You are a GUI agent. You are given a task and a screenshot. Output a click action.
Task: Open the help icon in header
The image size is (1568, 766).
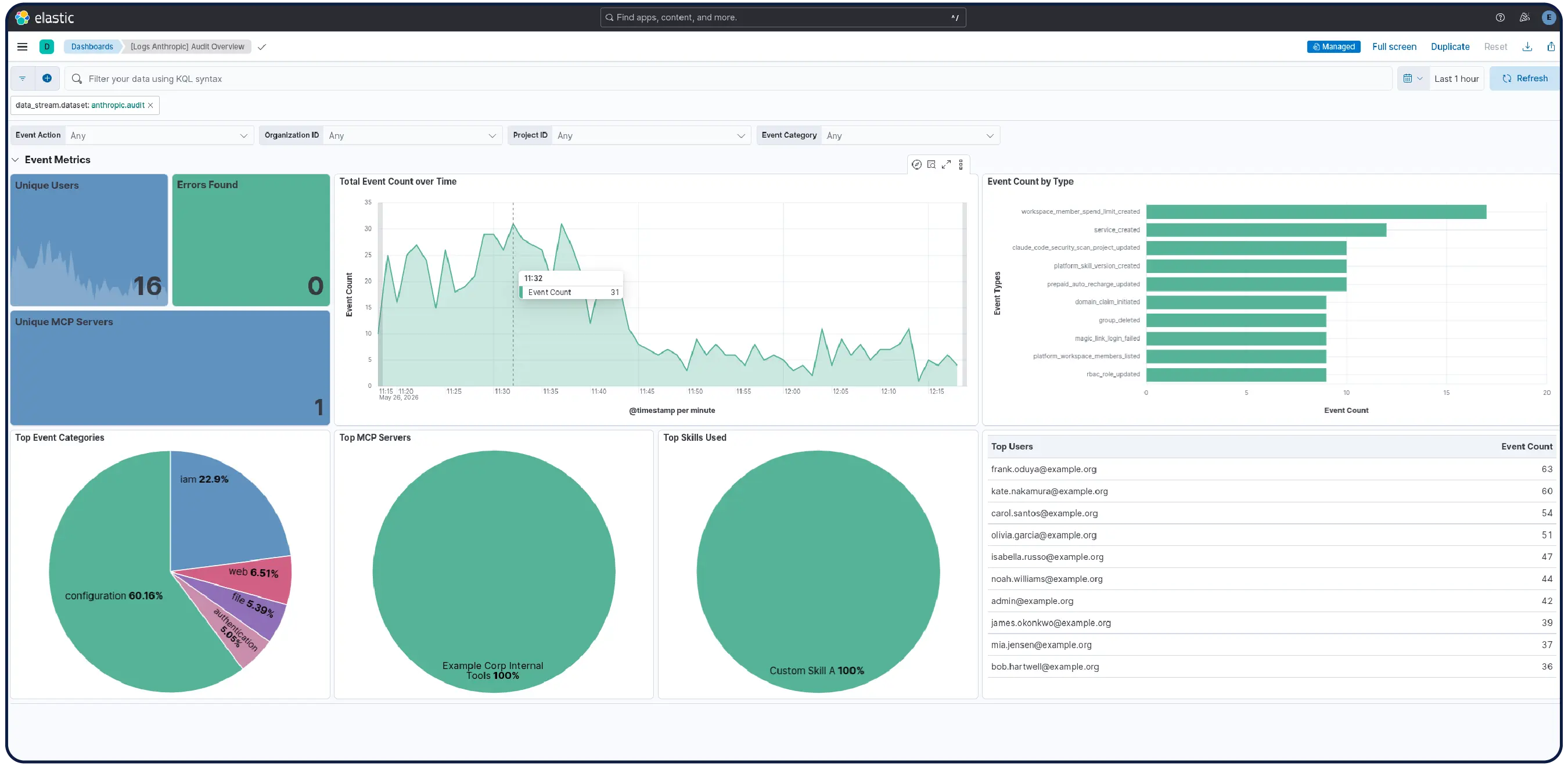1500,17
